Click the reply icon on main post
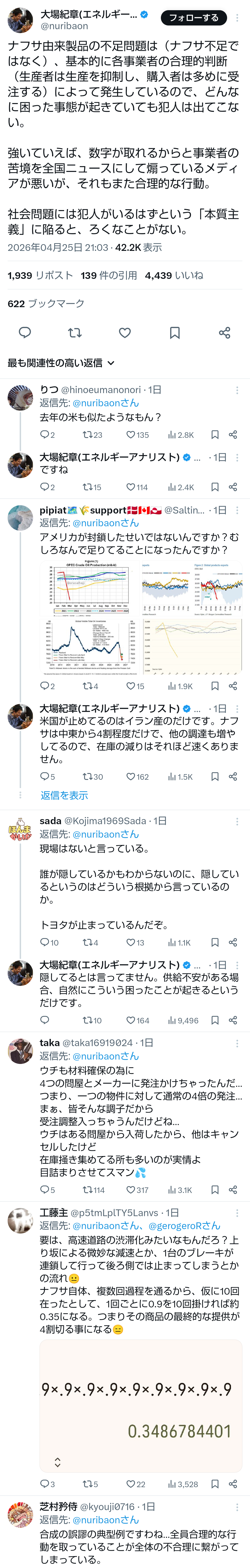Viewport: 250px width, 1568px height. tap(25, 332)
